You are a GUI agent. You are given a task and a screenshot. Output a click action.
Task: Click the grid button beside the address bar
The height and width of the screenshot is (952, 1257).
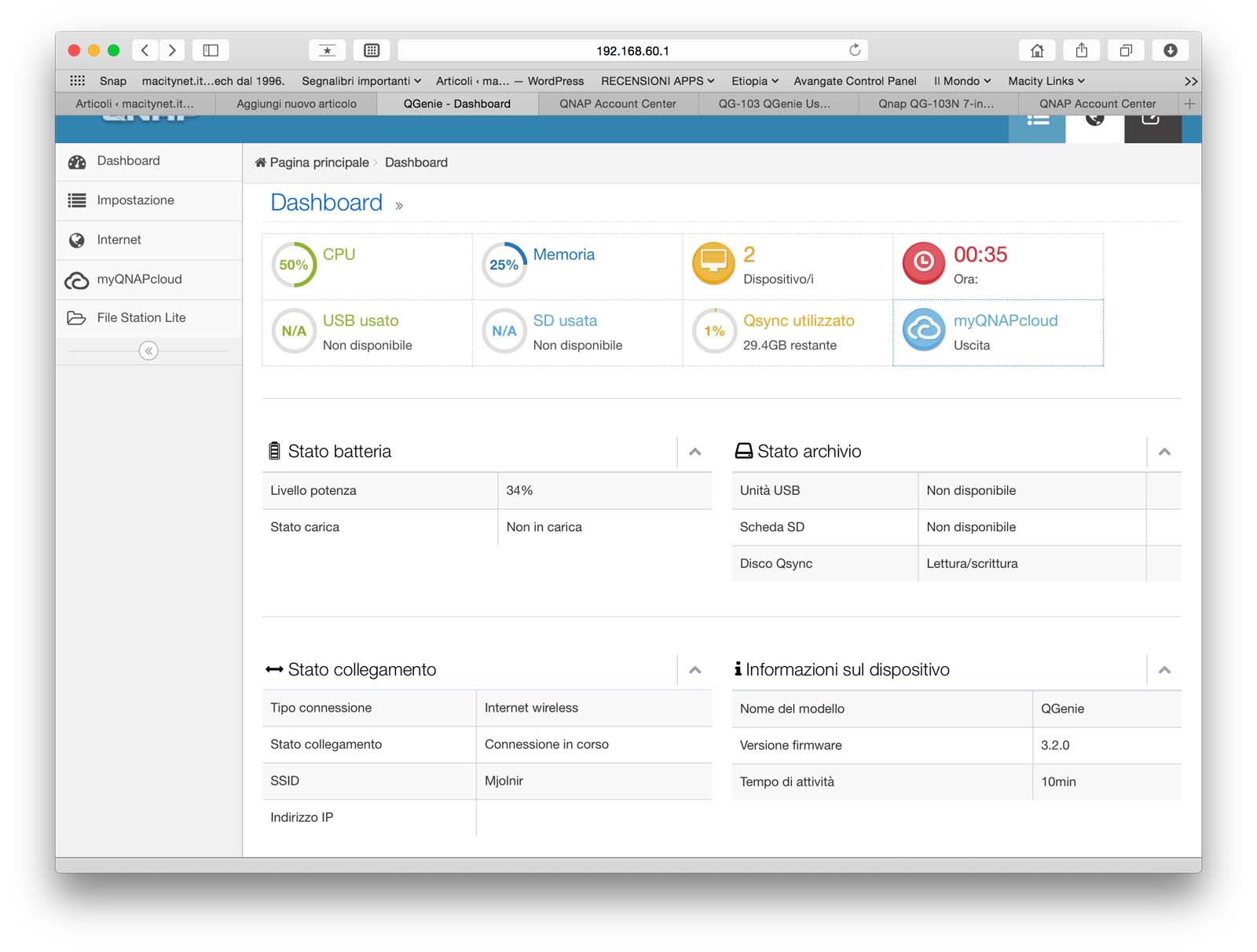coord(372,50)
